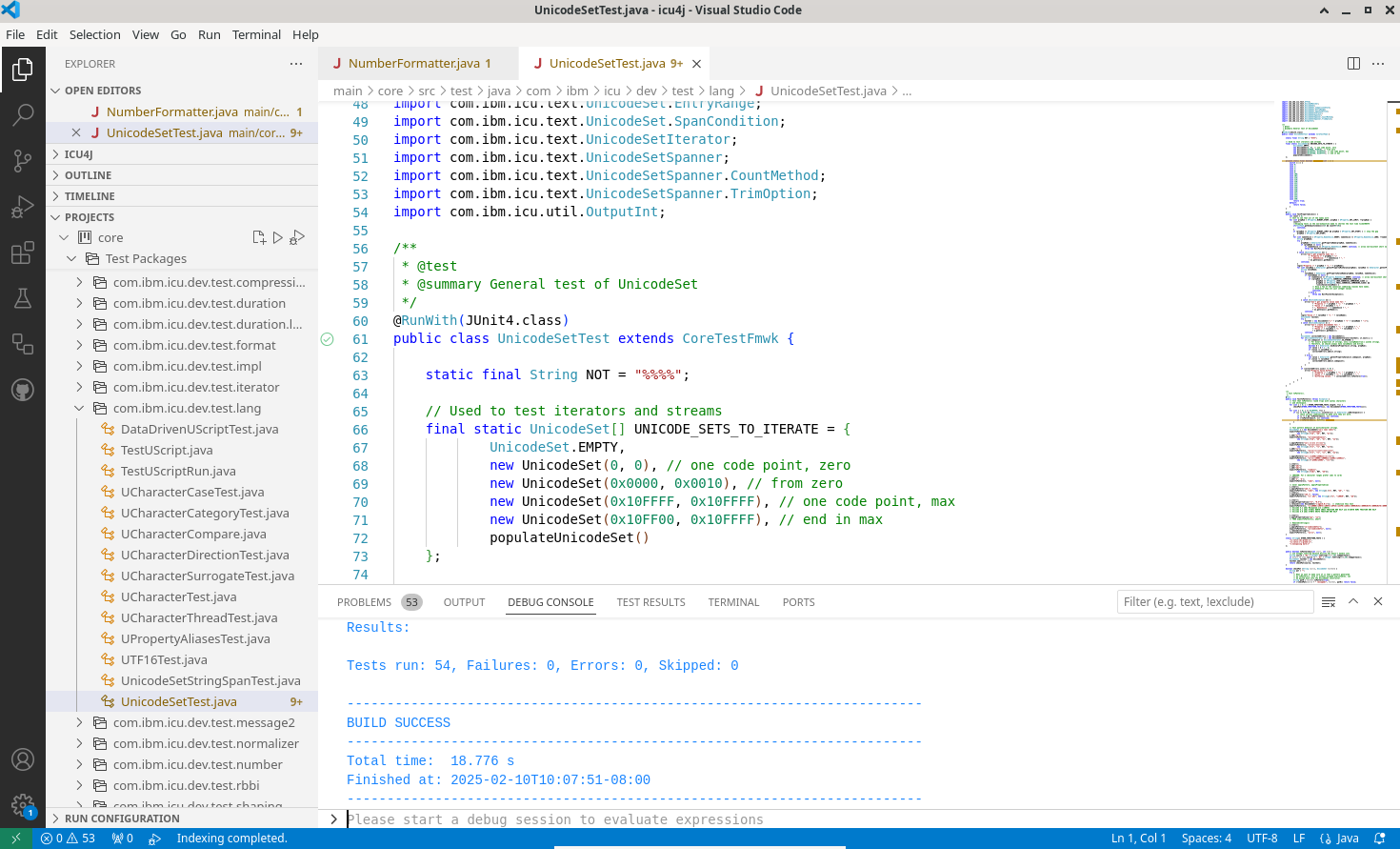The height and width of the screenshot is (849, 1400).
Task: Switch to the Output panel tab
Action: 464,602
